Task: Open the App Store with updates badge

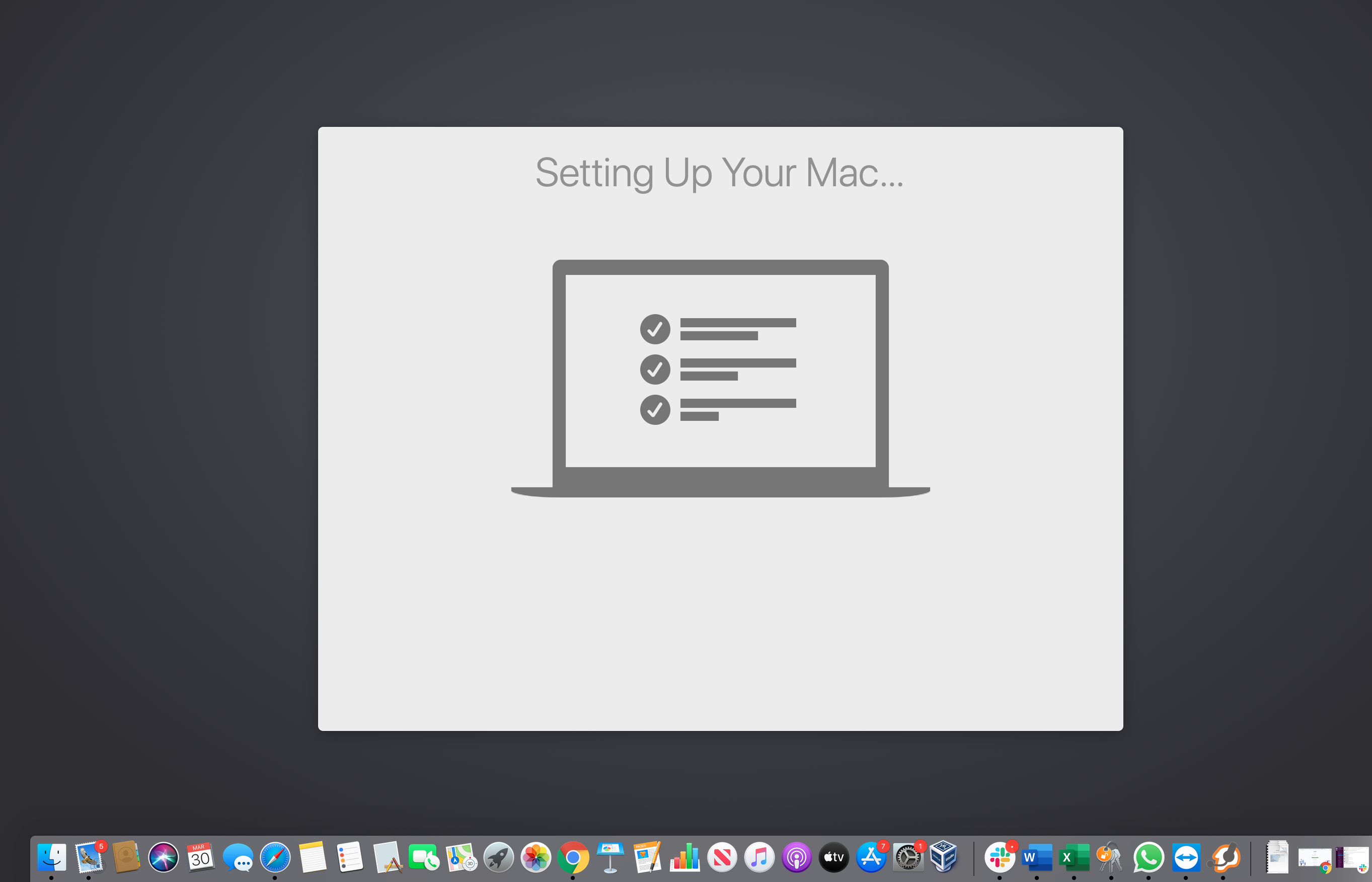Action: [871, 857]
